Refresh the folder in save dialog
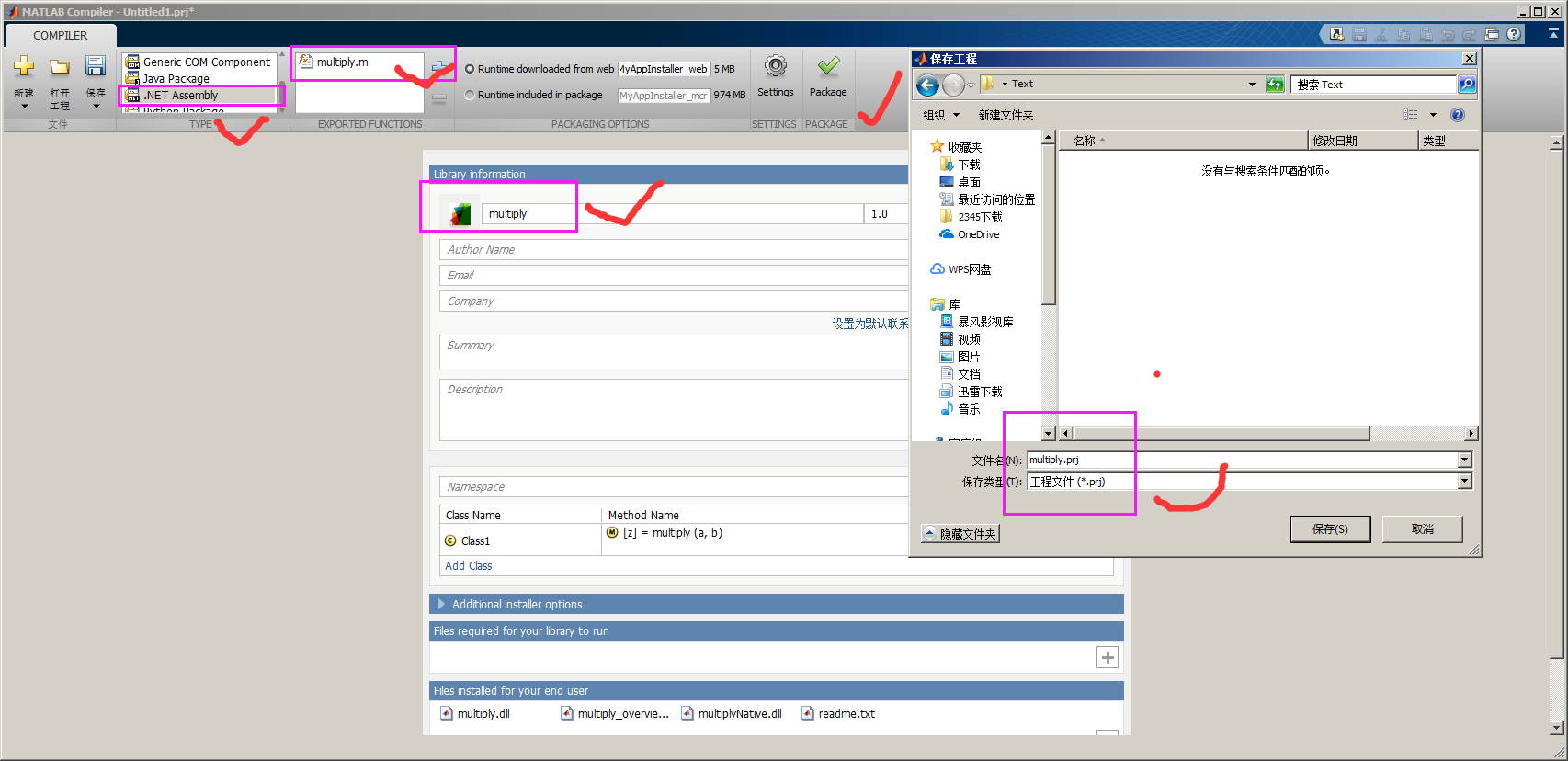The image size is (1568, 761). (1274, 85)
